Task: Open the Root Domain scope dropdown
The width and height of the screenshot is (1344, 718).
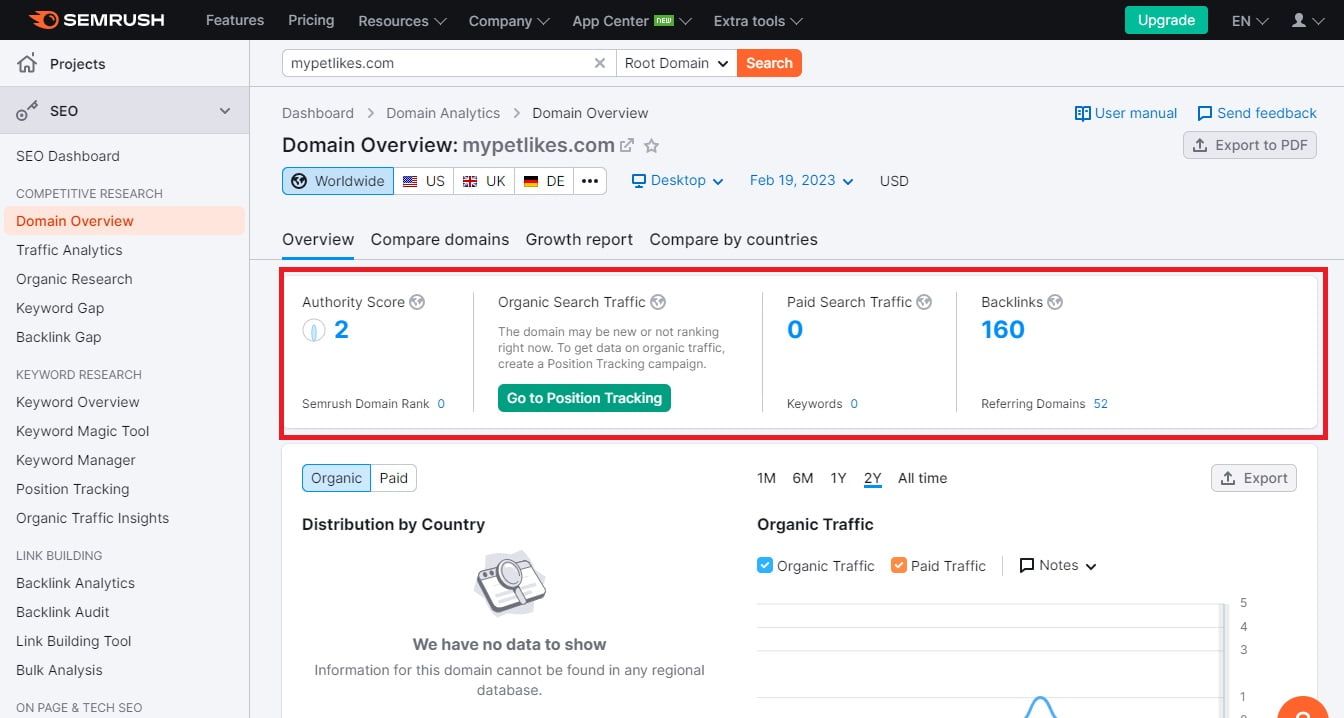Action: point(677,63)
